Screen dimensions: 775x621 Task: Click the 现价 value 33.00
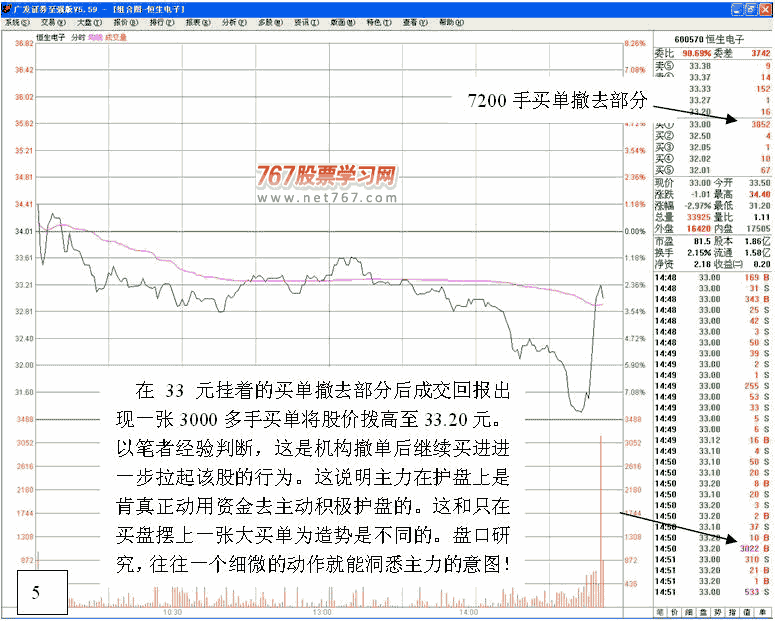(x=700, y=183)
